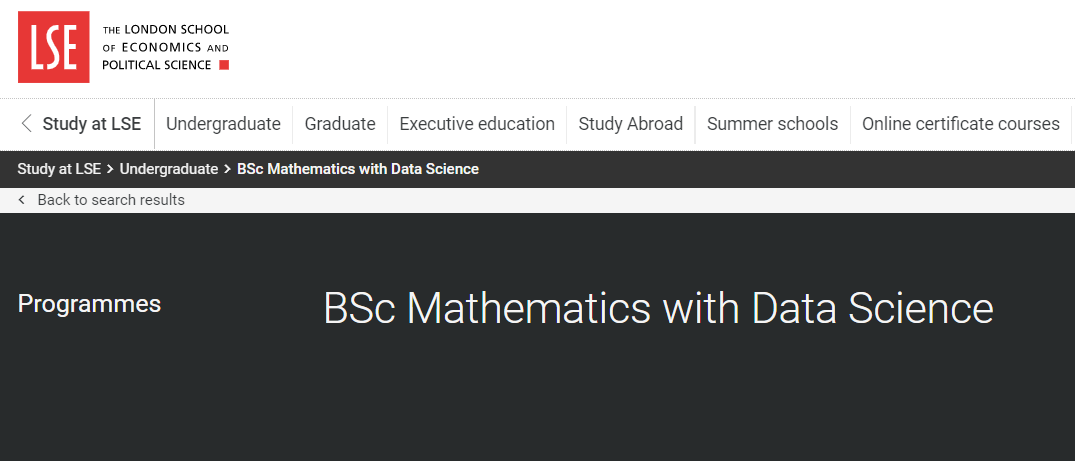Click the Programmes sidebar heading
The height and width of the screenshot is (461, 1075).
tap(89, 304)
